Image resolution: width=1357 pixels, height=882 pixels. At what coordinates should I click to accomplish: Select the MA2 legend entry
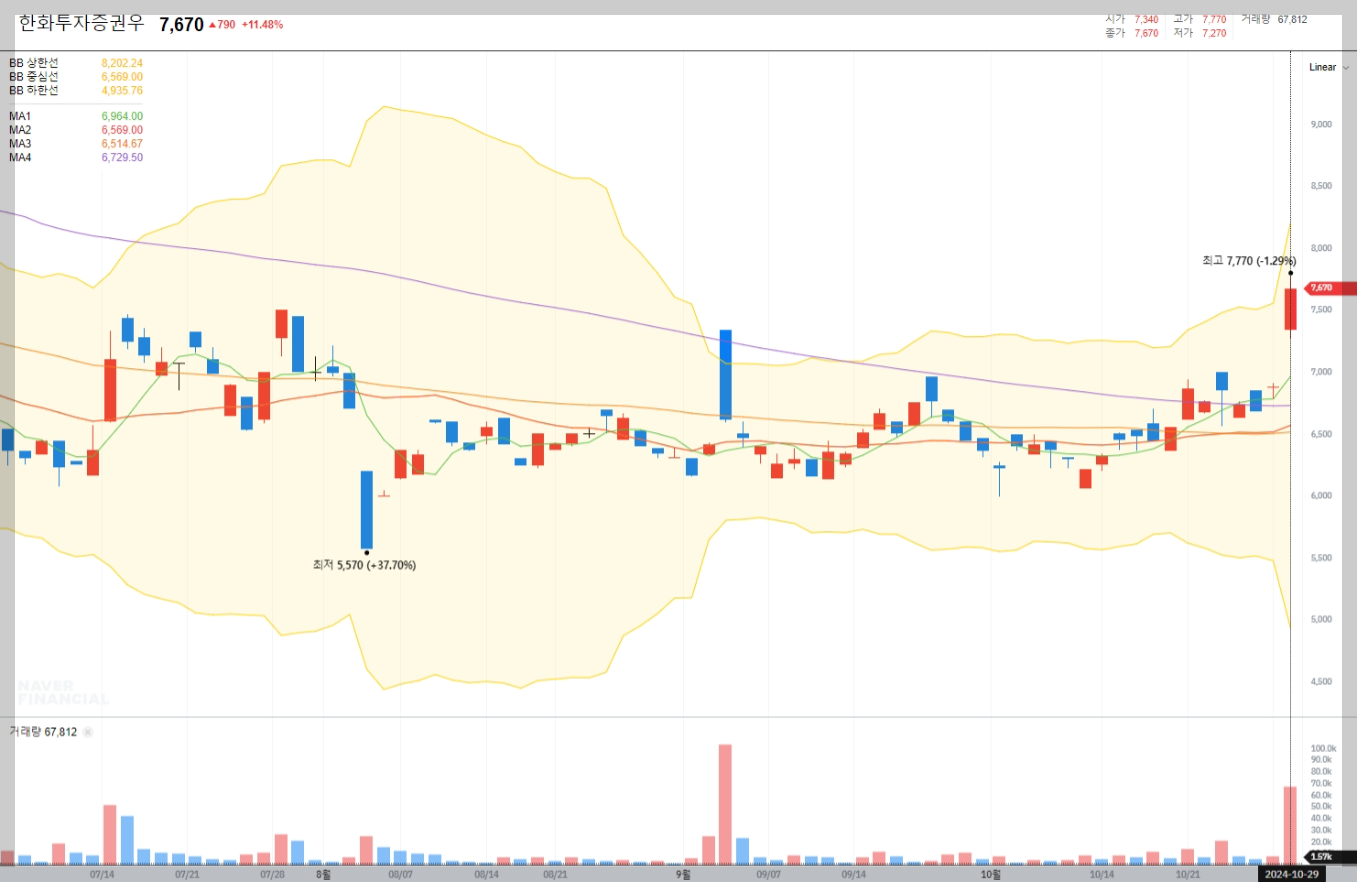20,130
